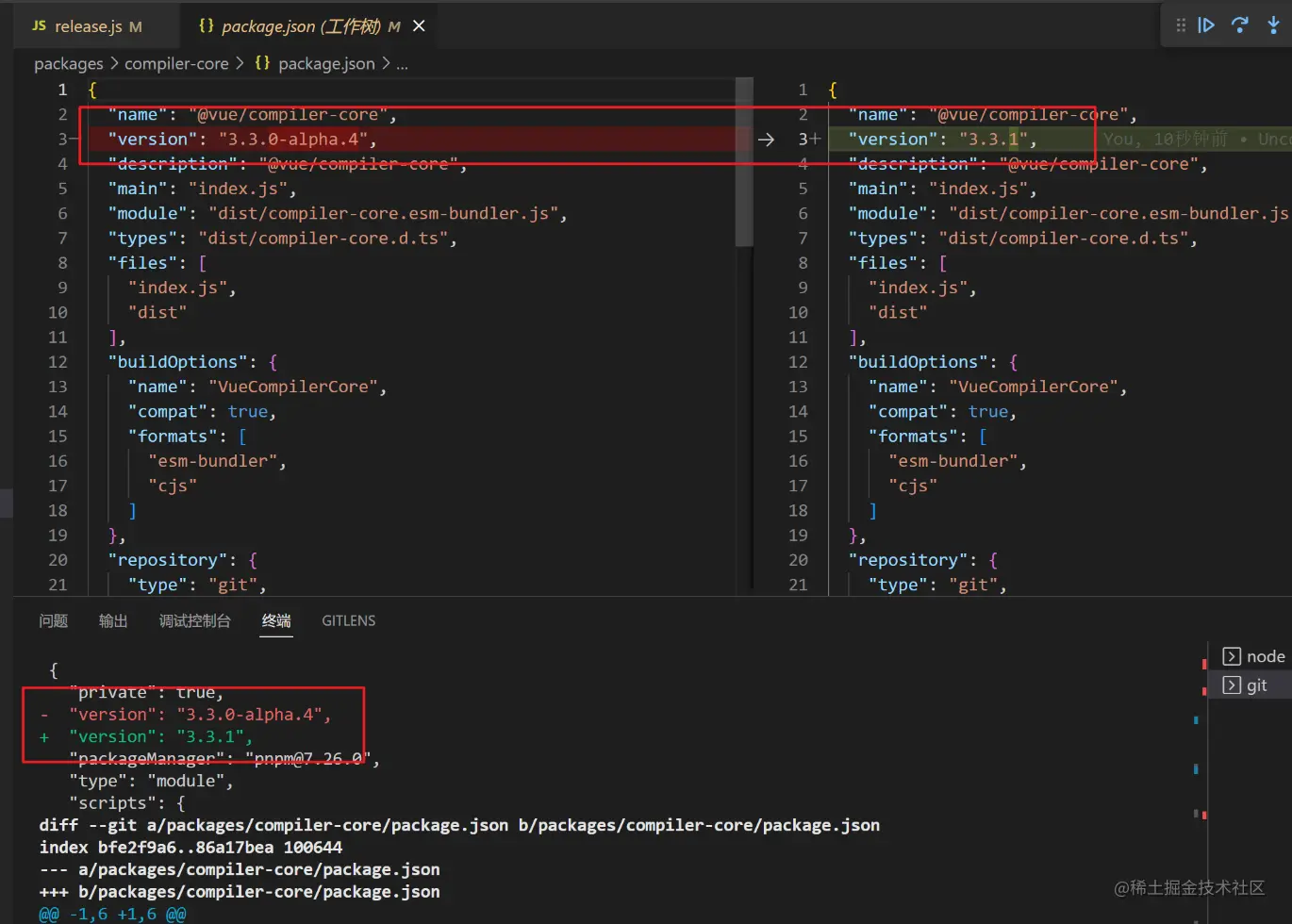This screenshot has height=924, width=1292.
Task: Click the braces icon on the package.json tab
Action: click(207, 26)
